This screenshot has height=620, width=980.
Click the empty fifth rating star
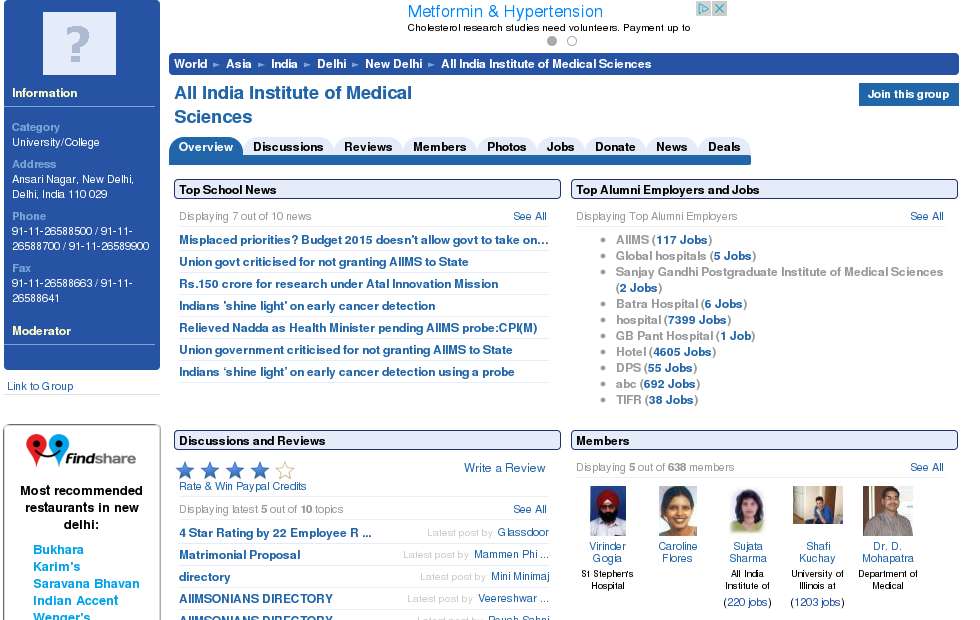click(285, 470)
